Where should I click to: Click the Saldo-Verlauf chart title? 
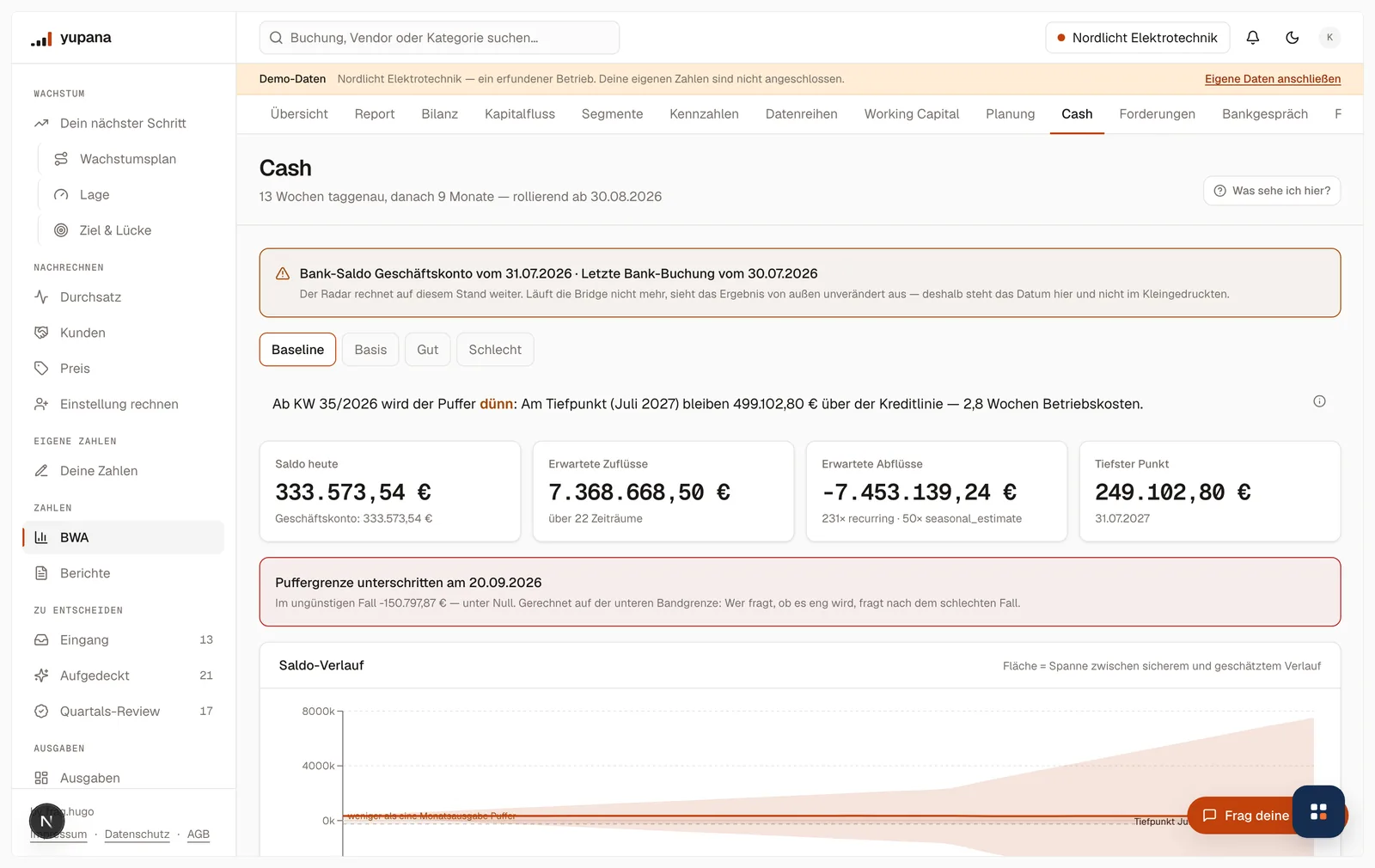(x=321, y=665)
